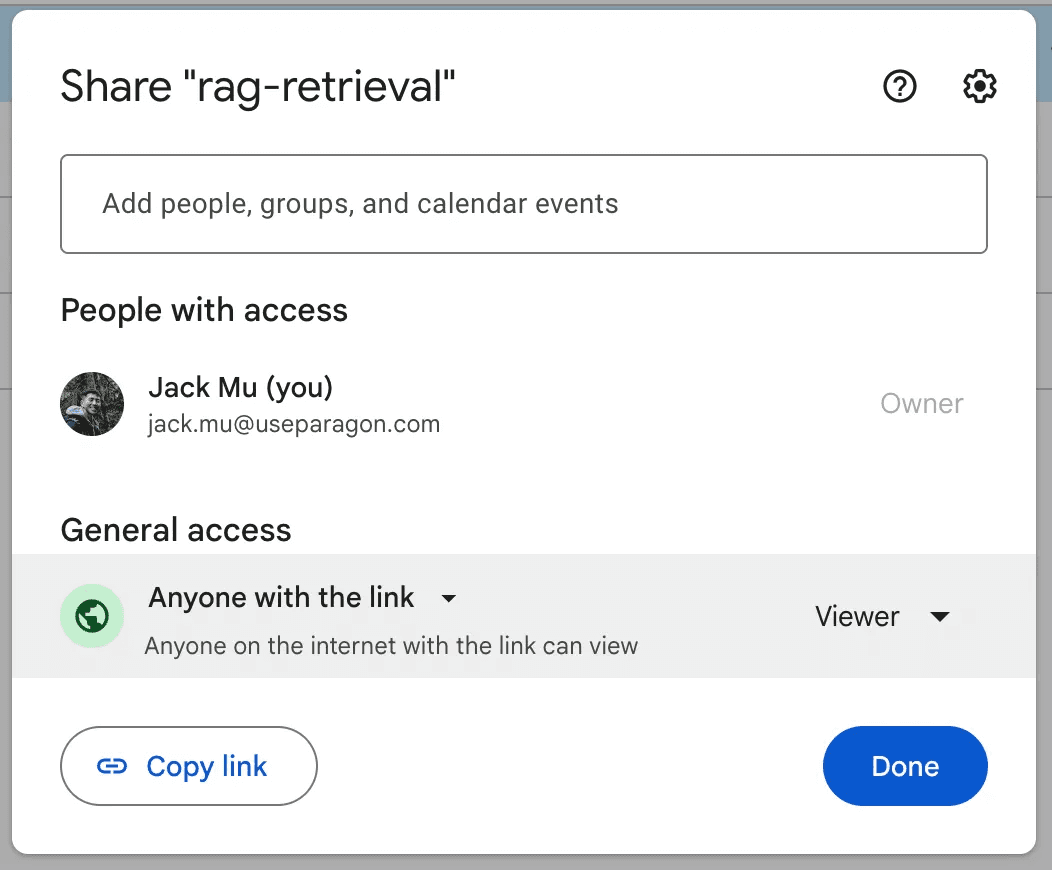This screenshot has width=1052, height=870.
Task: Click the empty area between Copy link and Done
Action: click(x=570, y=767)
